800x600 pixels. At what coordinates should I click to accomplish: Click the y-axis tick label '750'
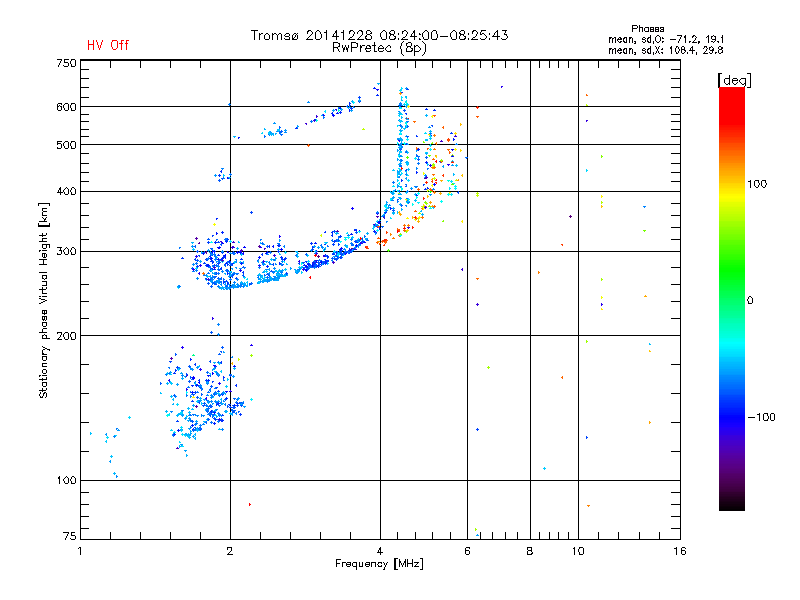pyautogui.click(x=66, y=63)
